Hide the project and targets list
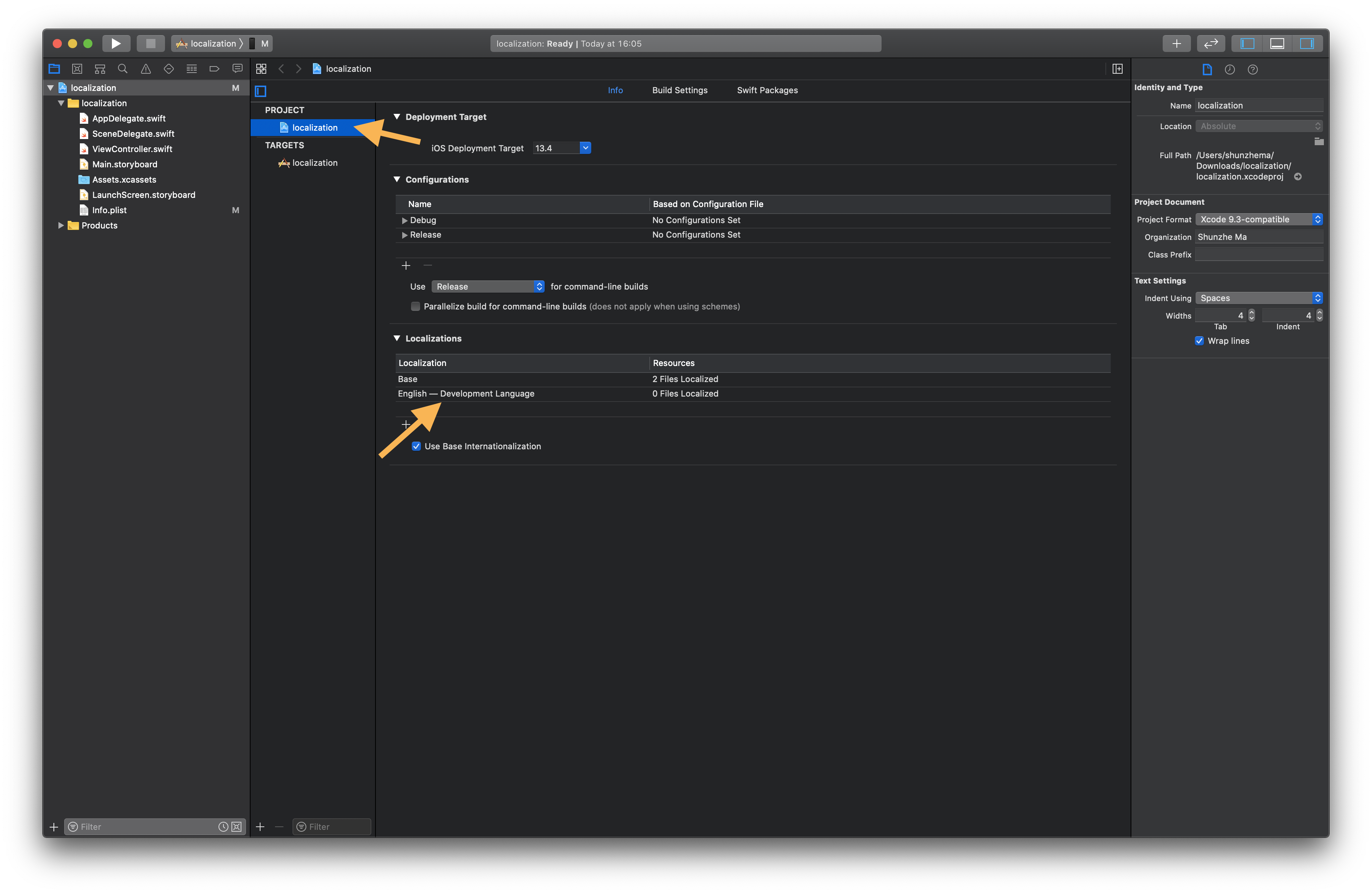1372x894 pixels. pyautogui.click(x=260, y=91)
